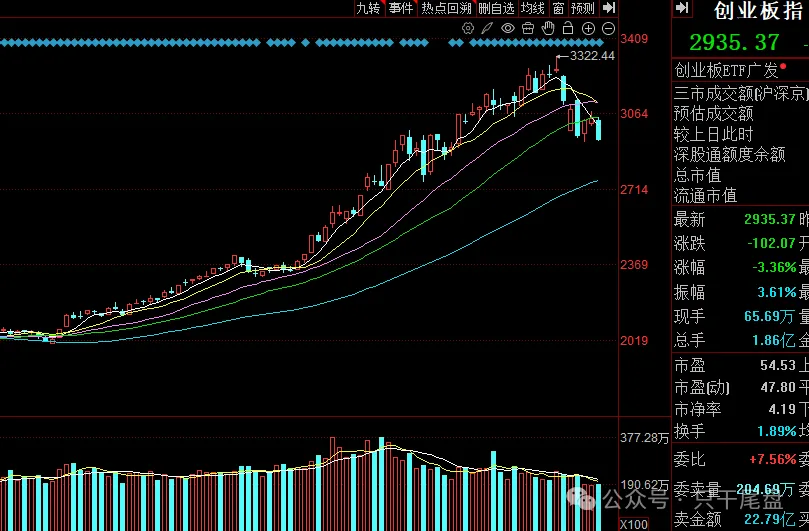Open the 九转 indicator tab
This screenshot has height=531, width=809.
(368, 8)
